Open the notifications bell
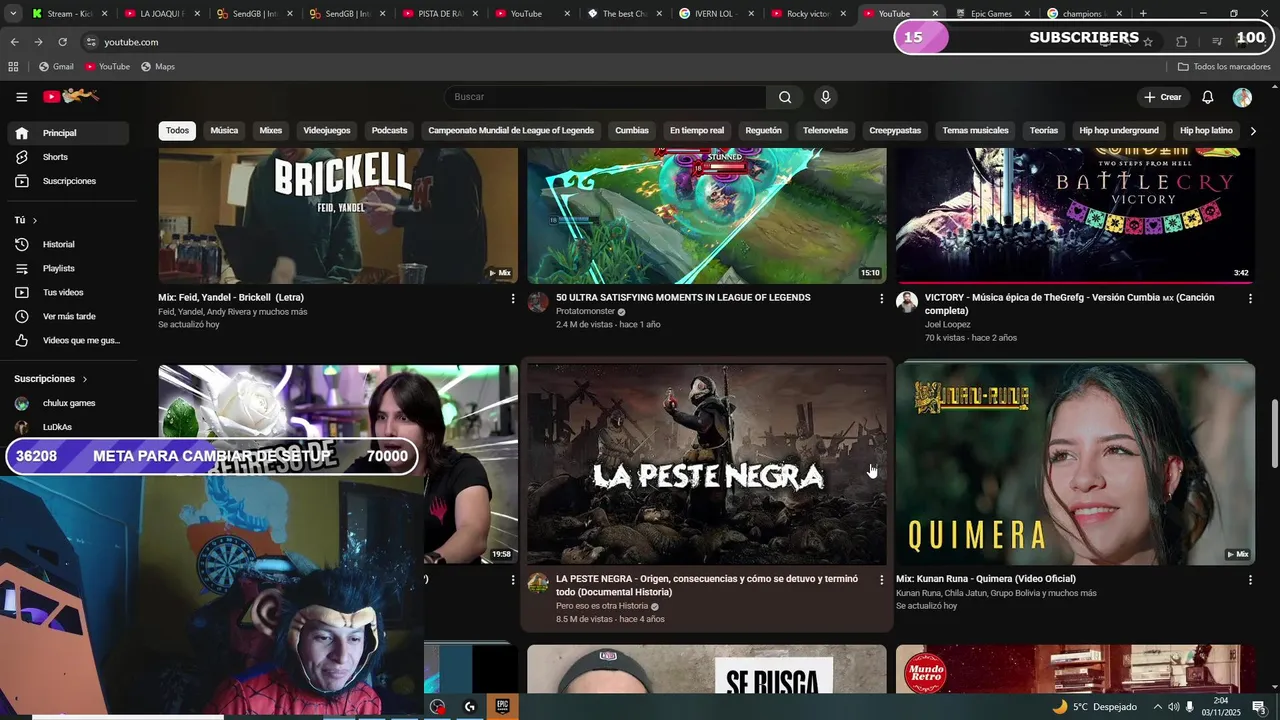The height and width of the screenshot is (720, 1280). pyautogui.click(x=1207, y=97)
